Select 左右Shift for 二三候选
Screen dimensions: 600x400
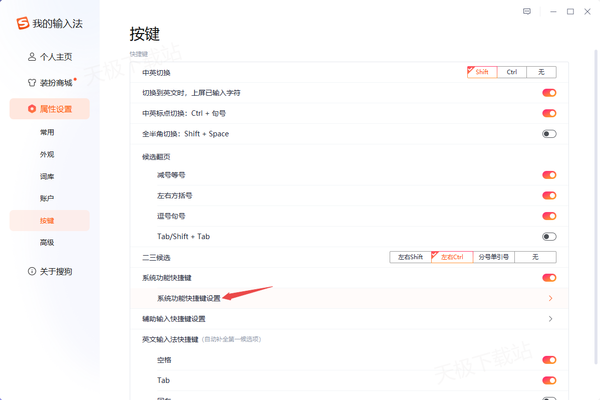pos(411,257)
